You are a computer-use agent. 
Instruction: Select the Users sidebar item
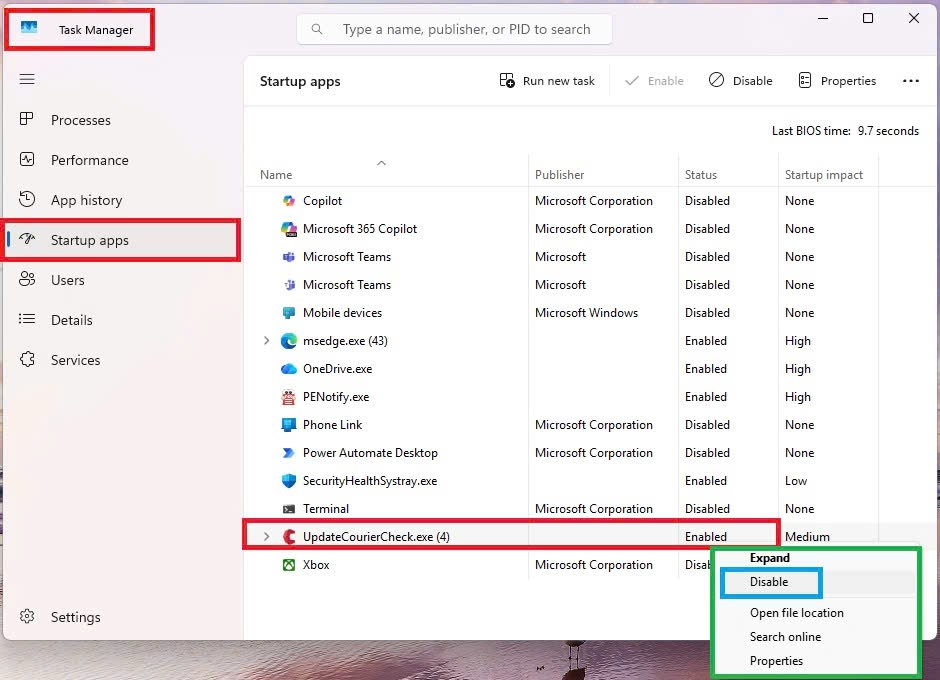(67, 280)
